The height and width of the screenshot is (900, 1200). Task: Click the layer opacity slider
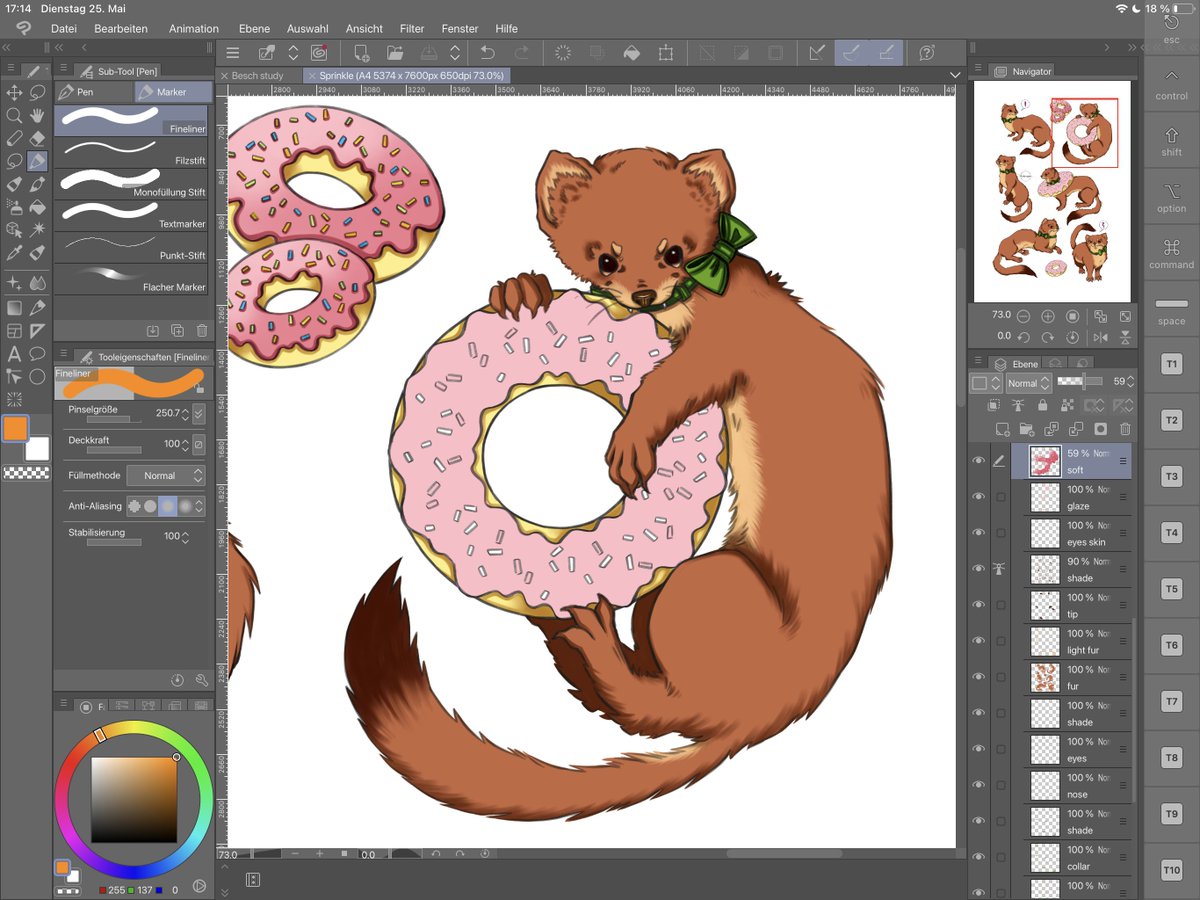(x=1080, y=382)
